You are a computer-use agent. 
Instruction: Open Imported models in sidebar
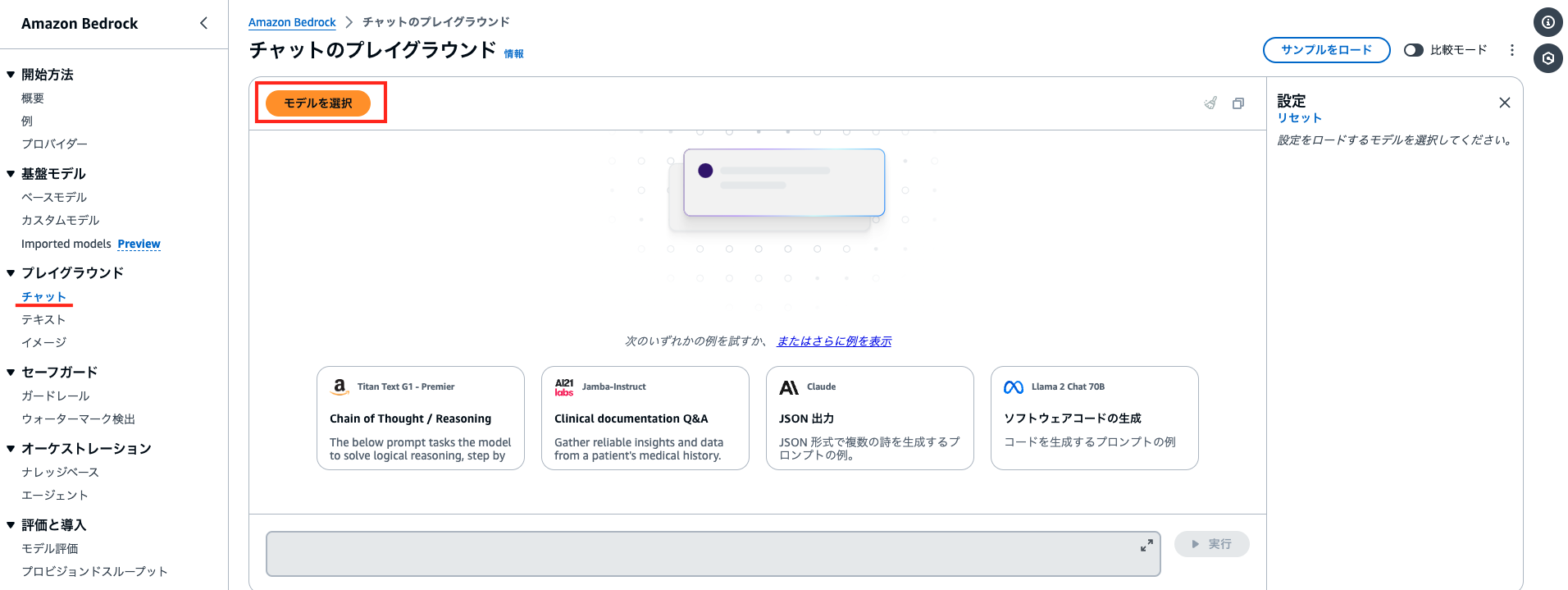tap(66, 244)
